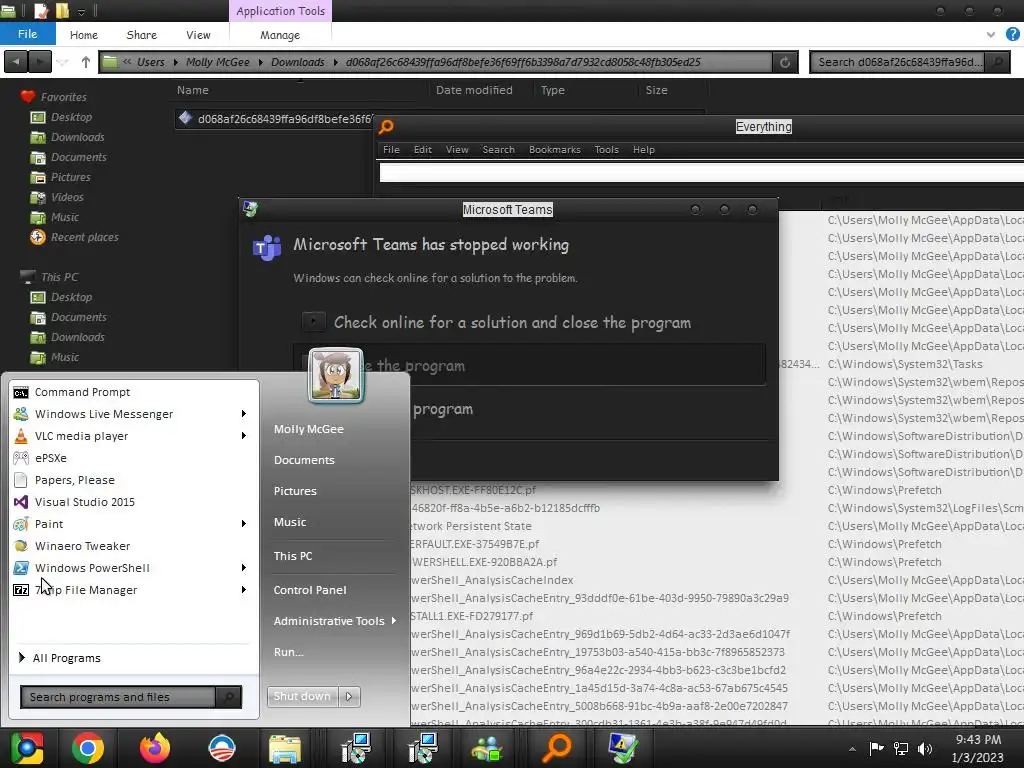Screen dimensions: 1024x768
Task: Select Videos in Explorer Favorites
Action: [x=67, y=197]
